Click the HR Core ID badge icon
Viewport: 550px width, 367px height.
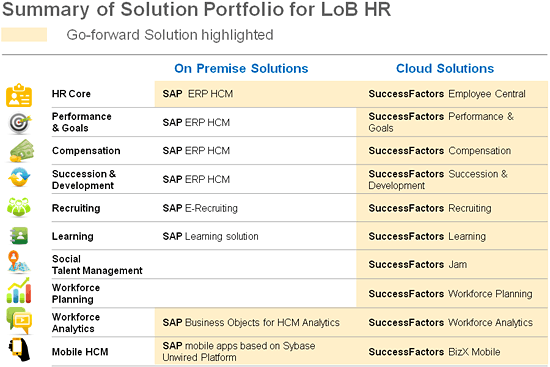tap(19, 95)
